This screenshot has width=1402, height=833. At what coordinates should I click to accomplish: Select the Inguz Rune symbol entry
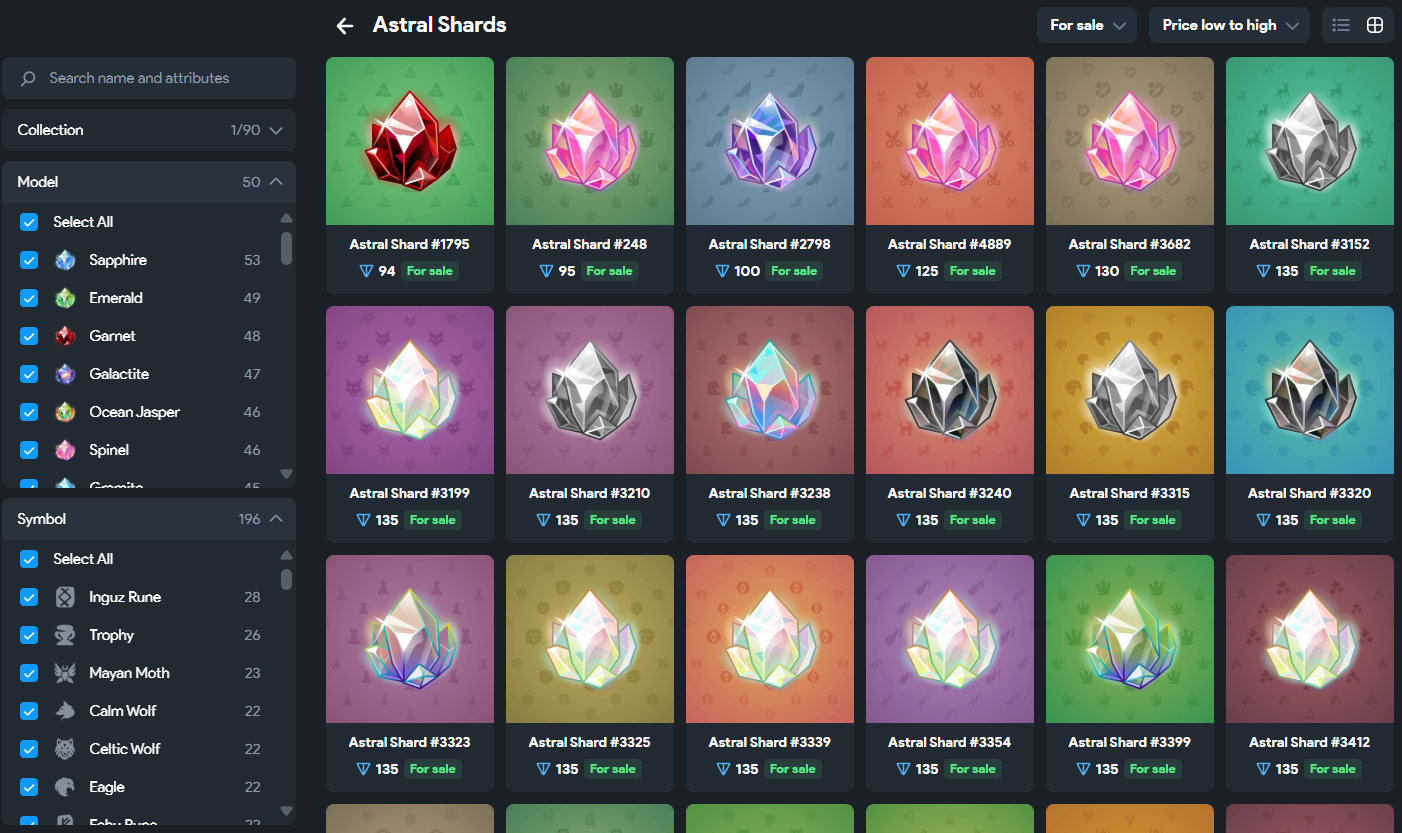[x=149, y=597]
